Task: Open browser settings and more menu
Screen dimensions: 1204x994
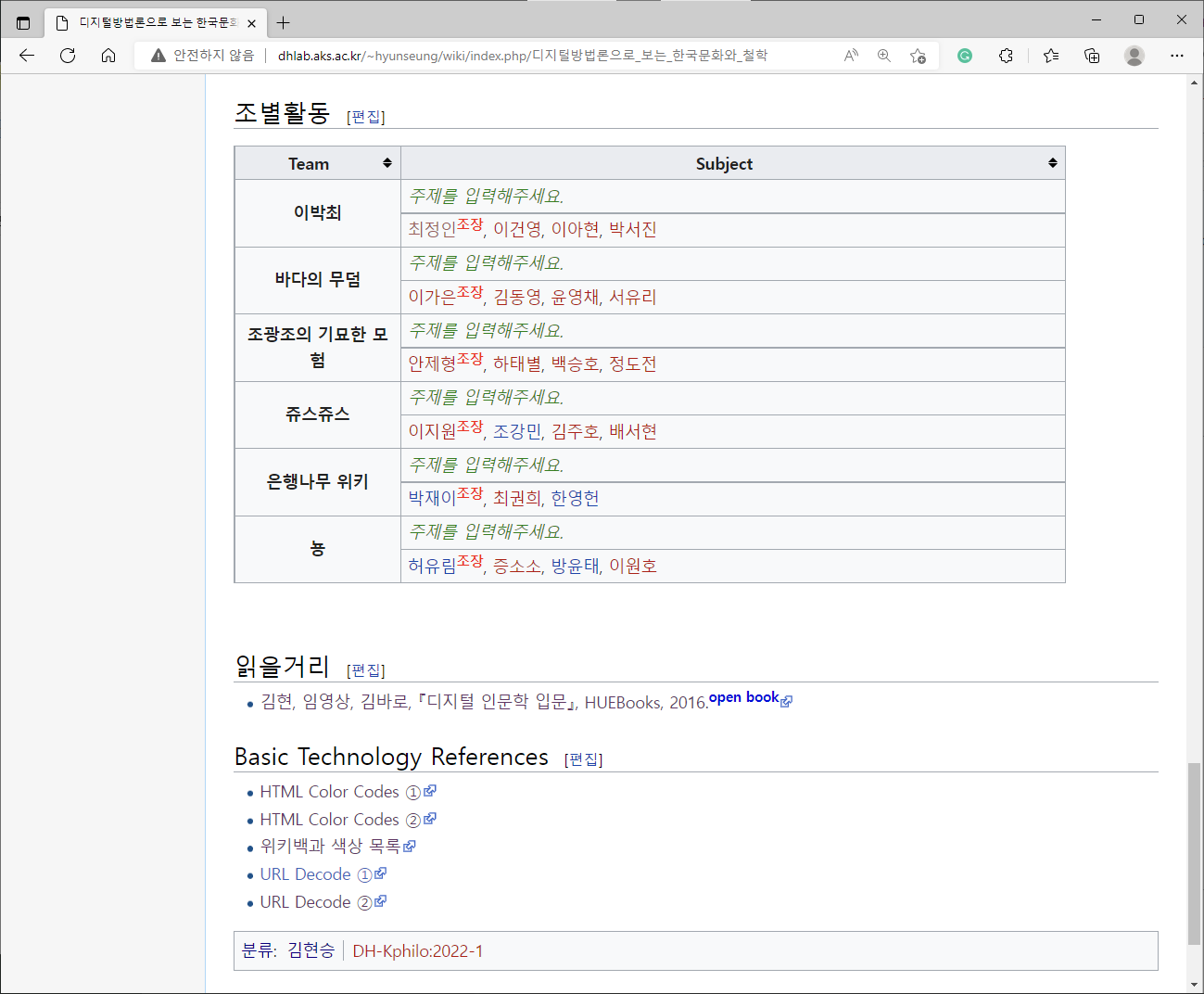Action: [x=1177, y=56]
